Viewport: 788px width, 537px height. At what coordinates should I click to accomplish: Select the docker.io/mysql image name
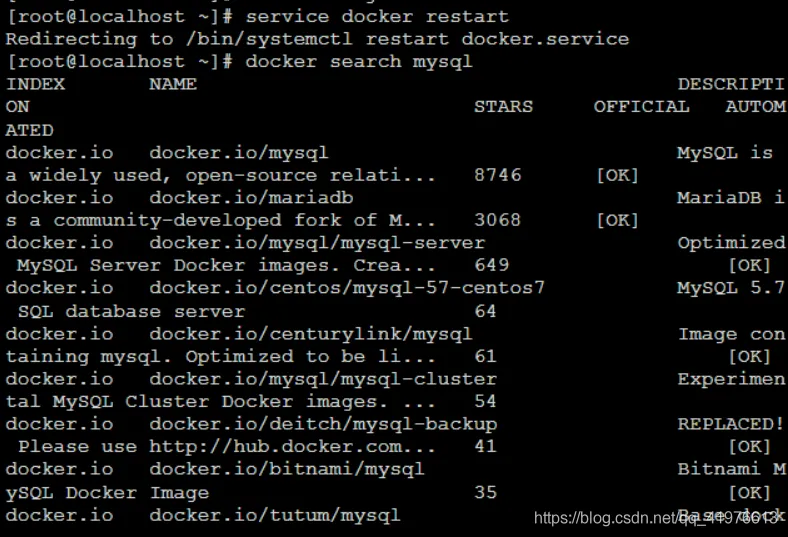[239, 153]
